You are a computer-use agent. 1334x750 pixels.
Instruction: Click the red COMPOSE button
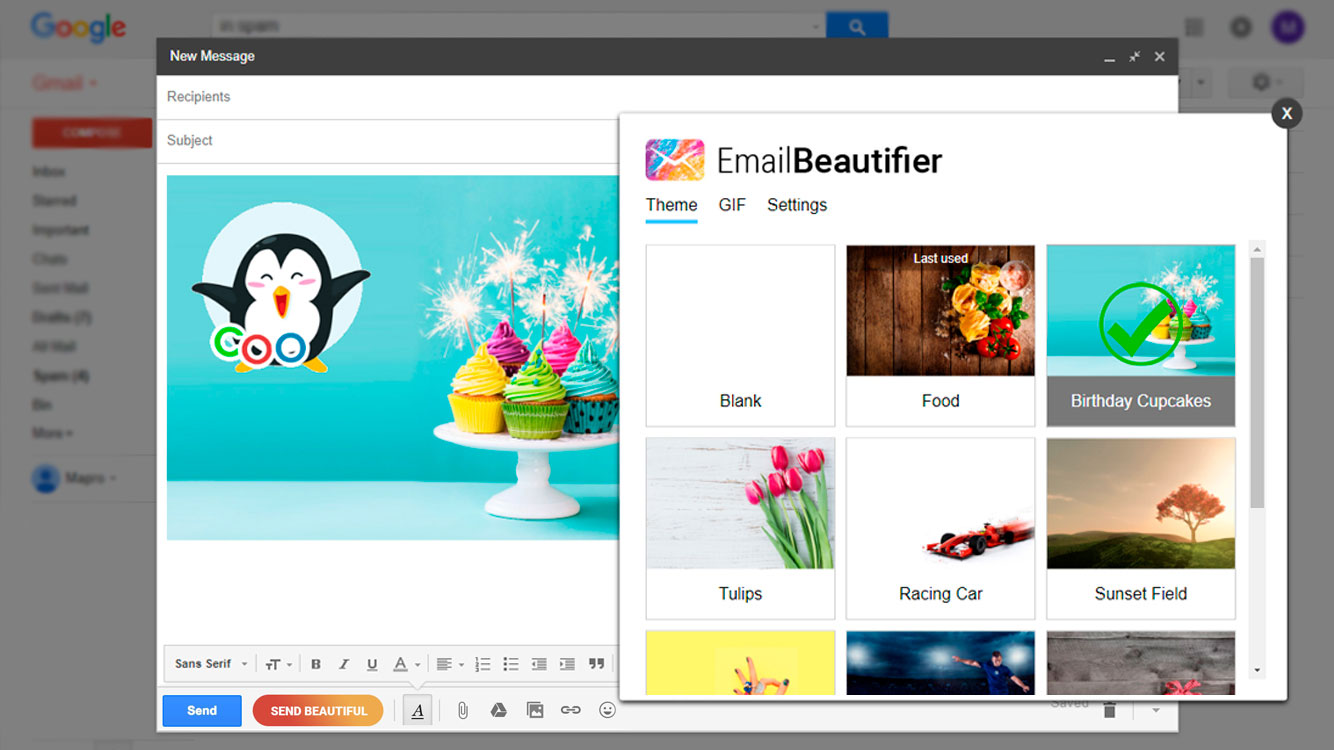(92, 132)
